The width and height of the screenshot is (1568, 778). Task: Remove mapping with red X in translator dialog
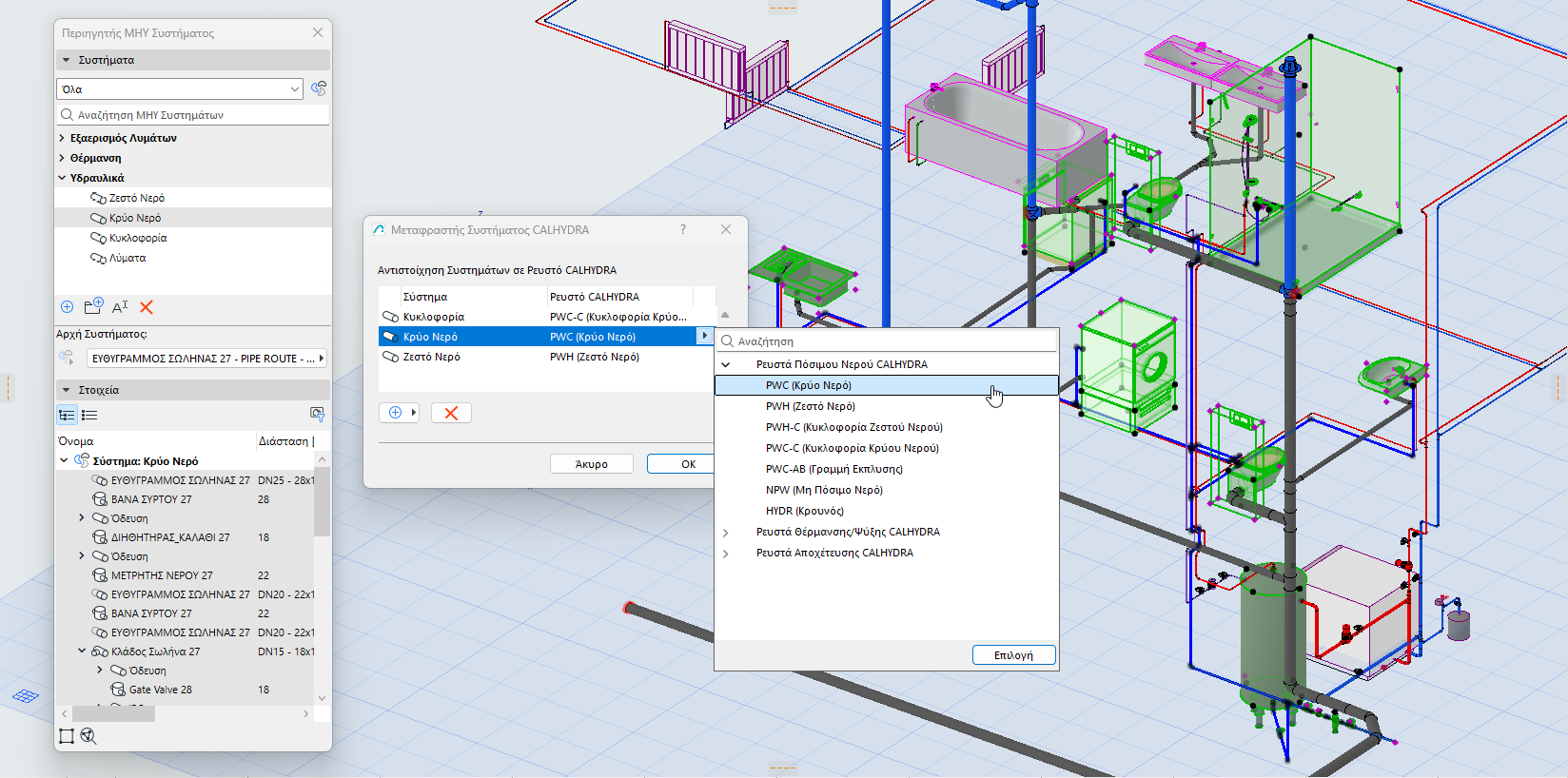pyautogui.click(x=451, y=413)
